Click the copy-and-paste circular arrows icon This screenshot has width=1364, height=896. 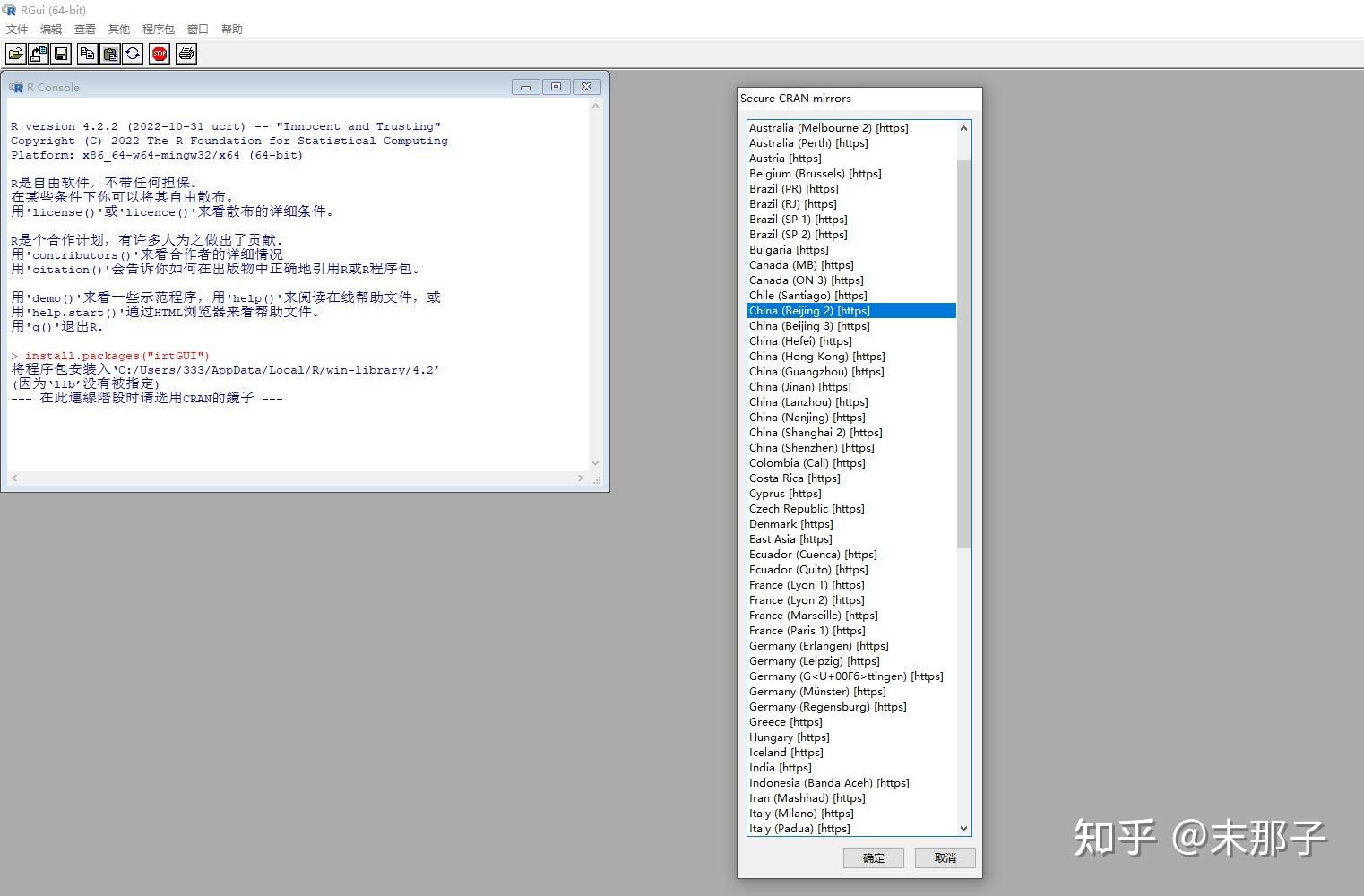click(133, 54)
